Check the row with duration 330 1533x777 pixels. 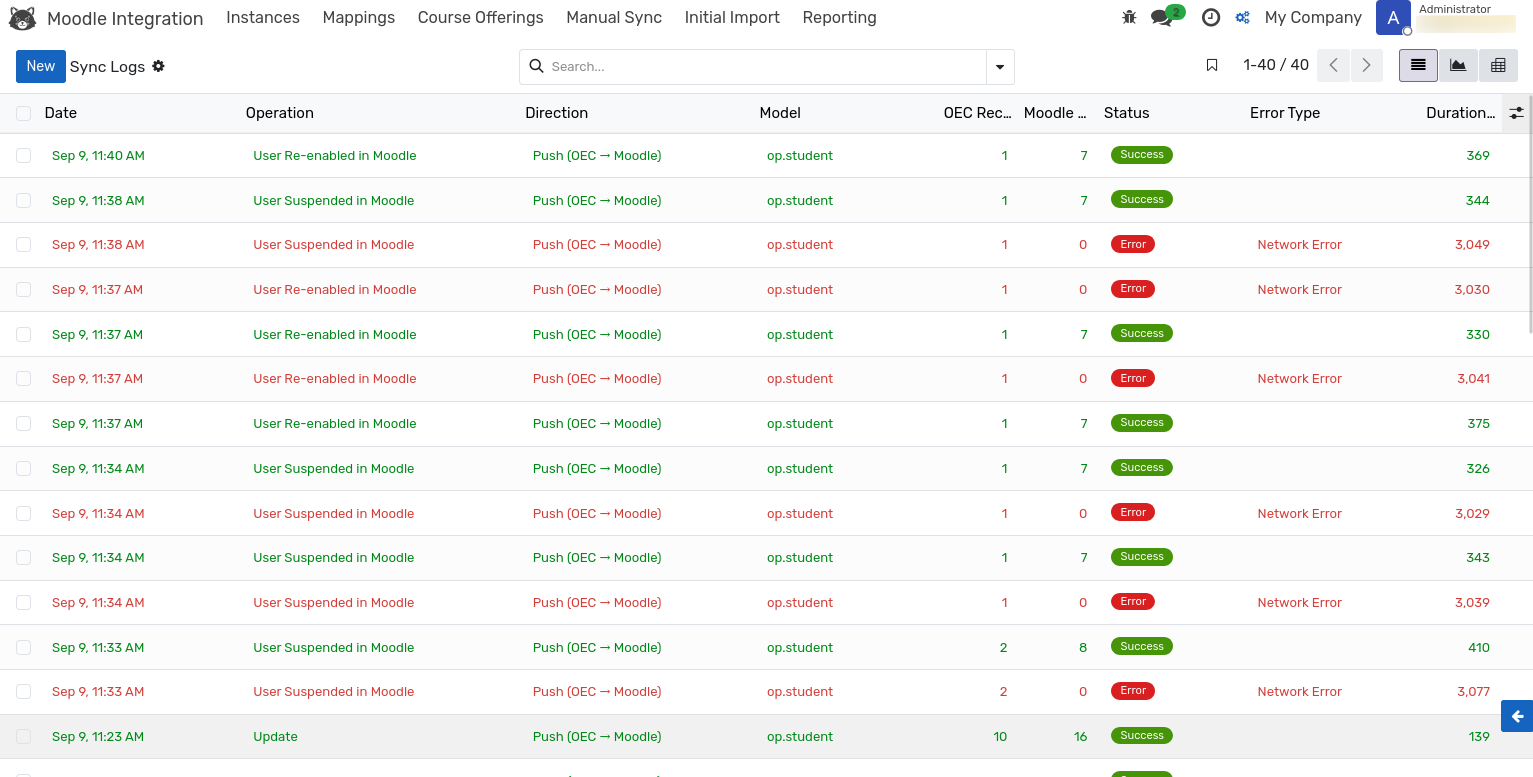tap(23, 334)
